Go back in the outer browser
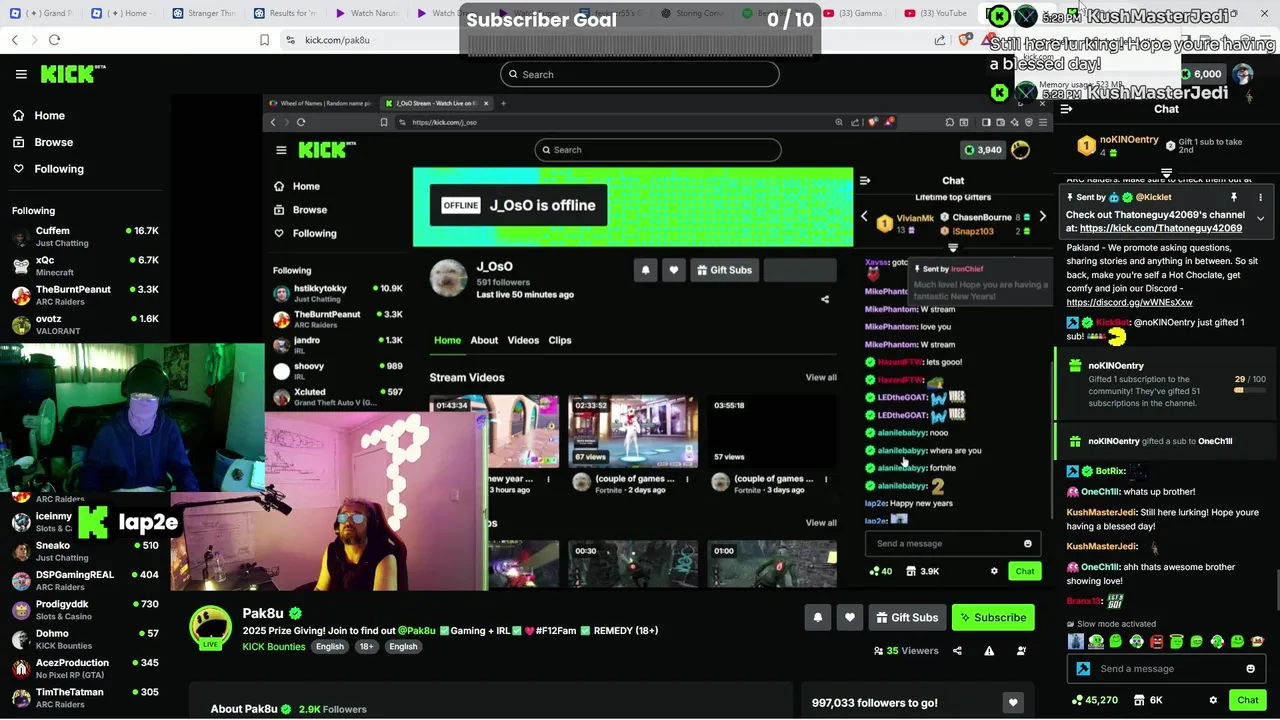The image size is (1280, 720). point(14,40)
